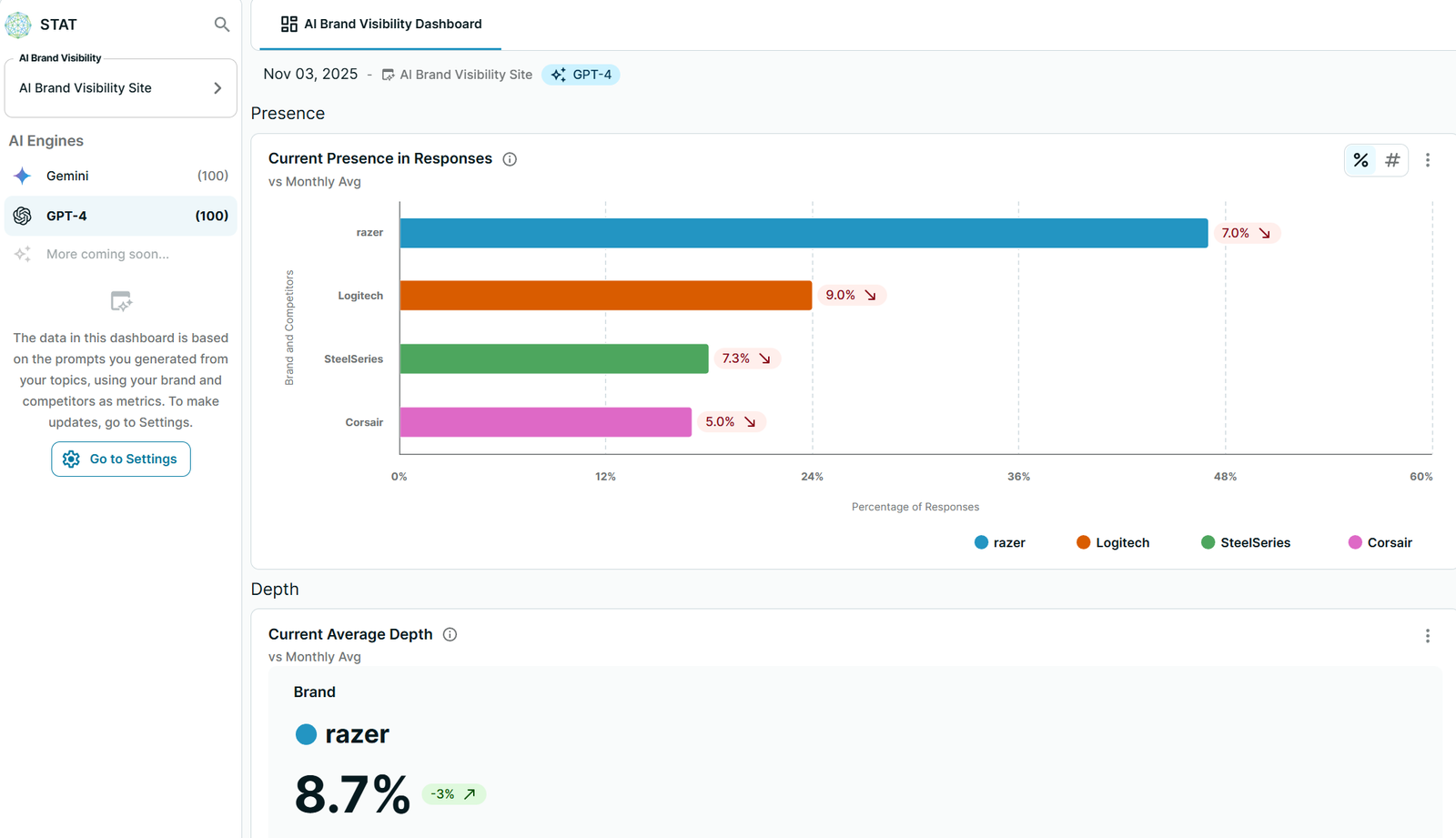Click the blue razer bar
Image resolution: width=1456 pixels, height=838 pixels.
[804, 233]
